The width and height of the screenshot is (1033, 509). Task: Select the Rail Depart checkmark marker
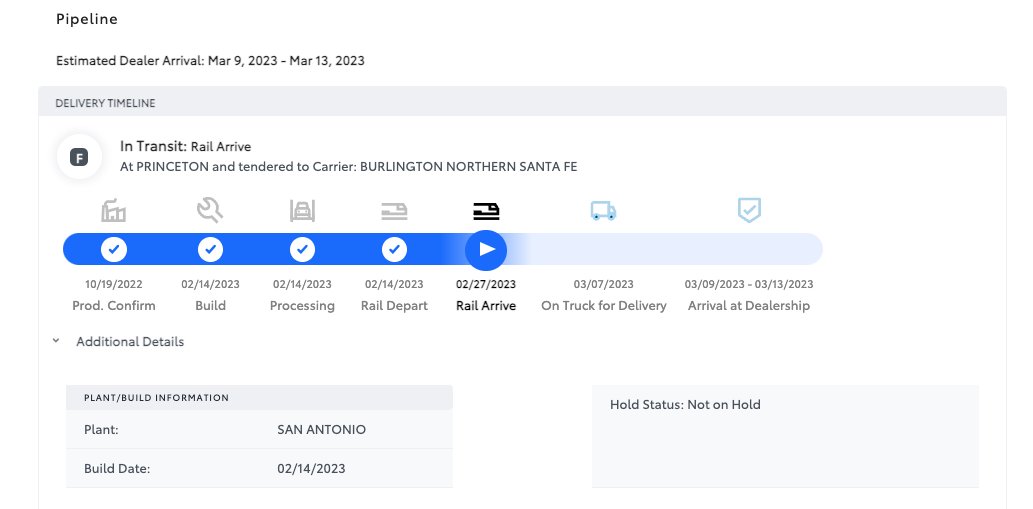click(394, 250)
